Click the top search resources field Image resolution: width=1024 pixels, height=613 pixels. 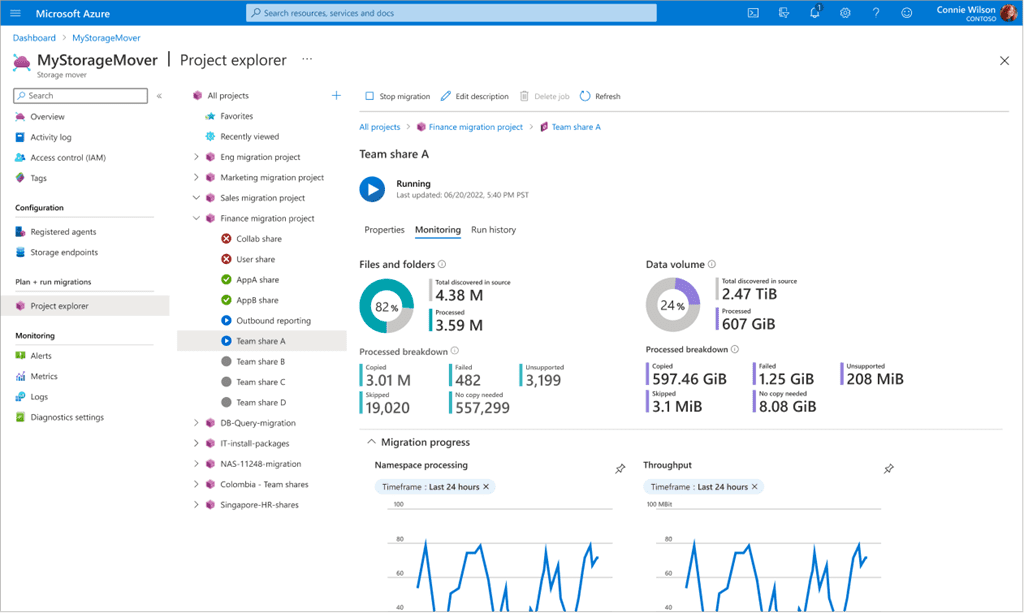(x=451, y=13)
